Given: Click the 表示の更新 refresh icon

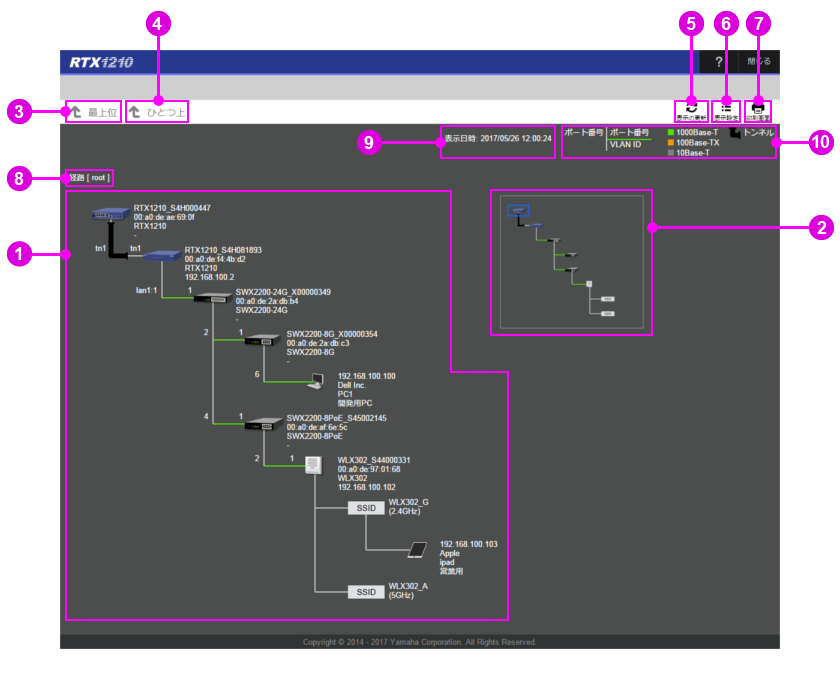Looking at the screenshot, I should click(x=691, y=111).
